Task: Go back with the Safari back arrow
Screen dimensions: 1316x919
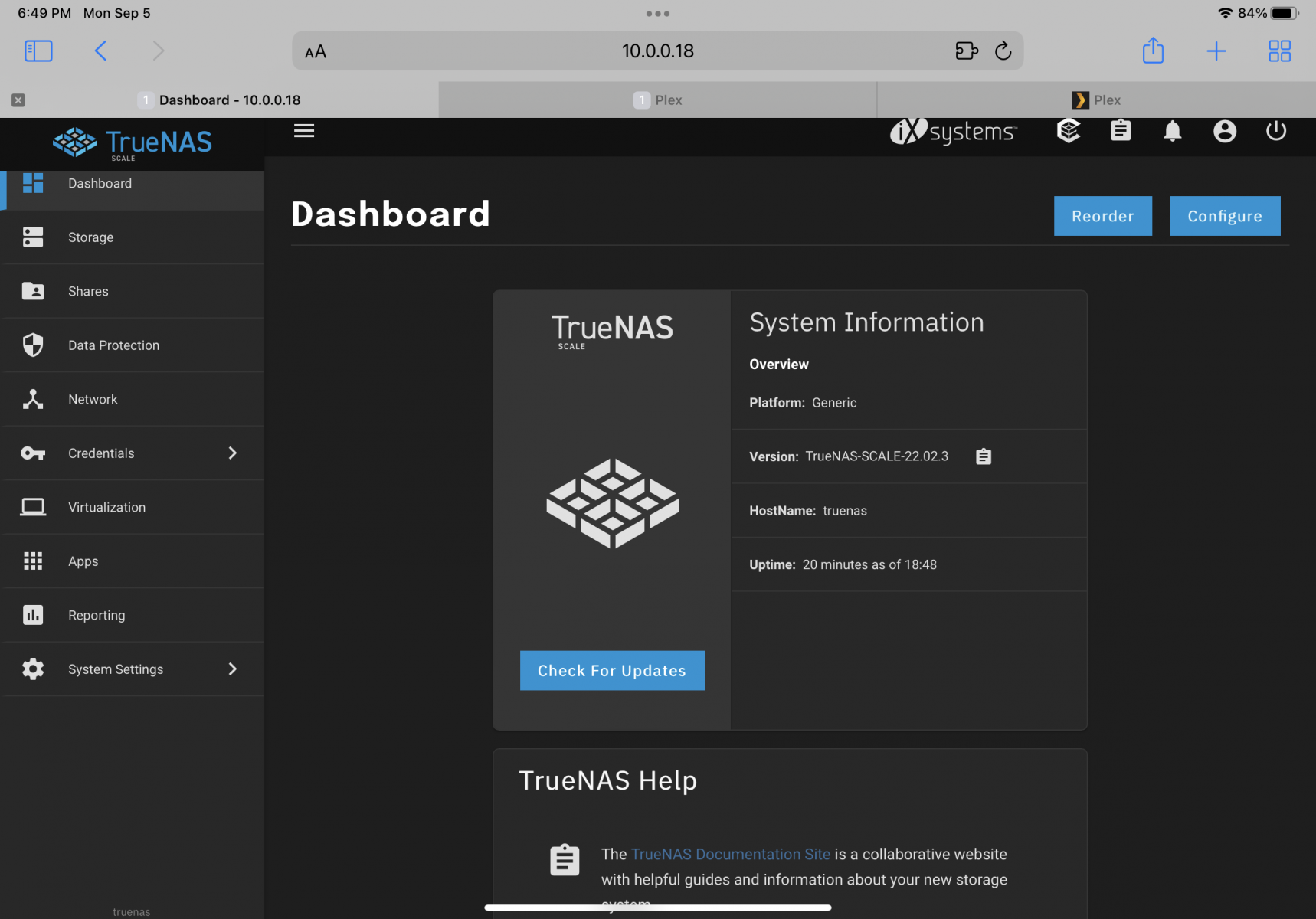Action: pyautogui.click(x=100, y=51)
